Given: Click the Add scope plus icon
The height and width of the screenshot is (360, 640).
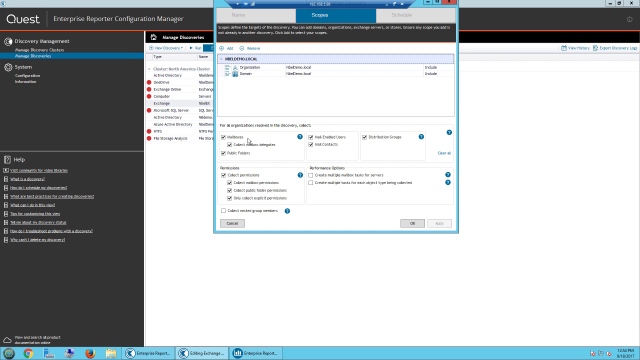Looking at the screenshot, I should coord(222,48).
